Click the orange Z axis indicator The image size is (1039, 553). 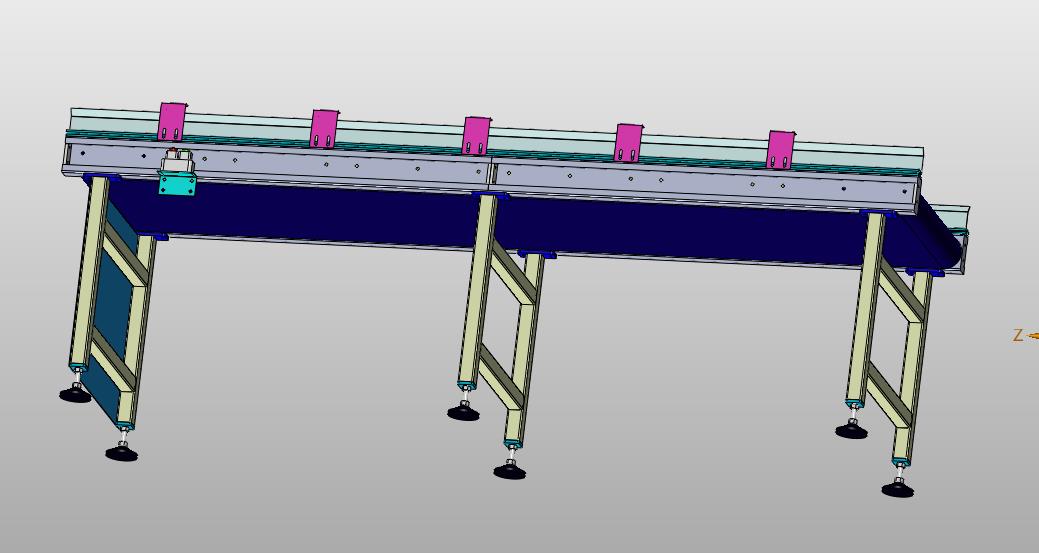coord(1024,336)
